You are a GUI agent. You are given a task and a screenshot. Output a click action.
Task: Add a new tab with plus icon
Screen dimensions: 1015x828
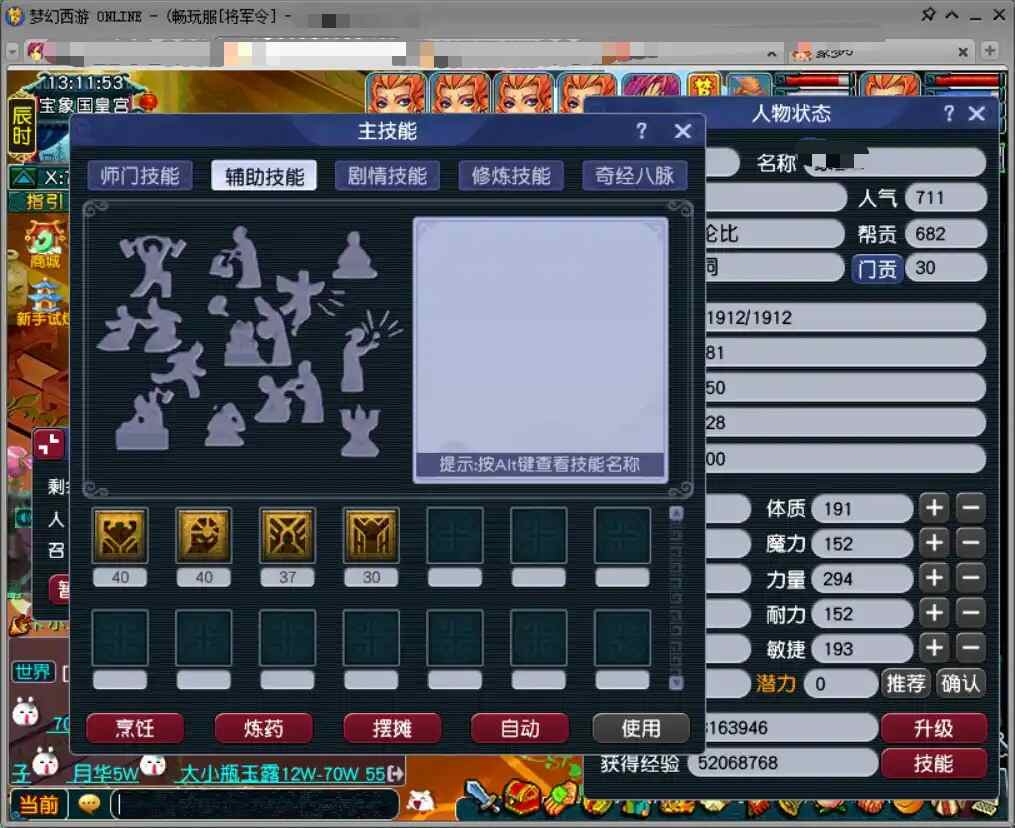pyautogui.click(x=989, y=50)
